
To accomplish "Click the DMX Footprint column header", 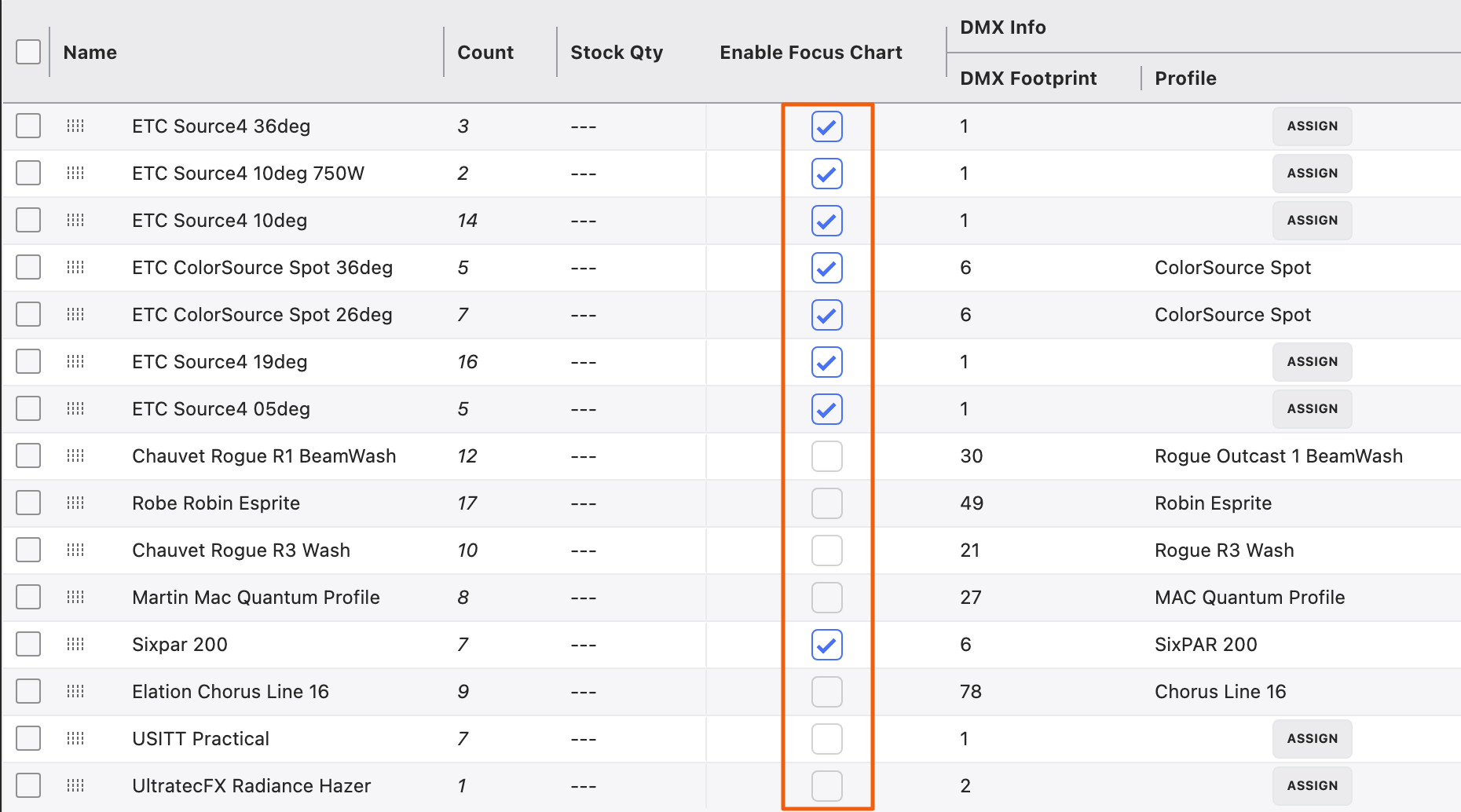I will [x=1028, y=79].
